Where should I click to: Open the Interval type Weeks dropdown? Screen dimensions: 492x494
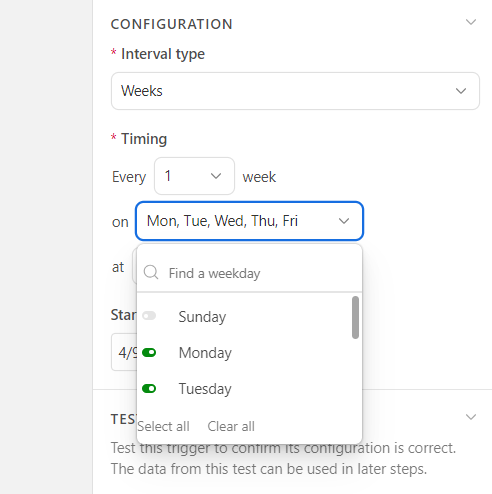pyautogui.click(x=295, y=91)
